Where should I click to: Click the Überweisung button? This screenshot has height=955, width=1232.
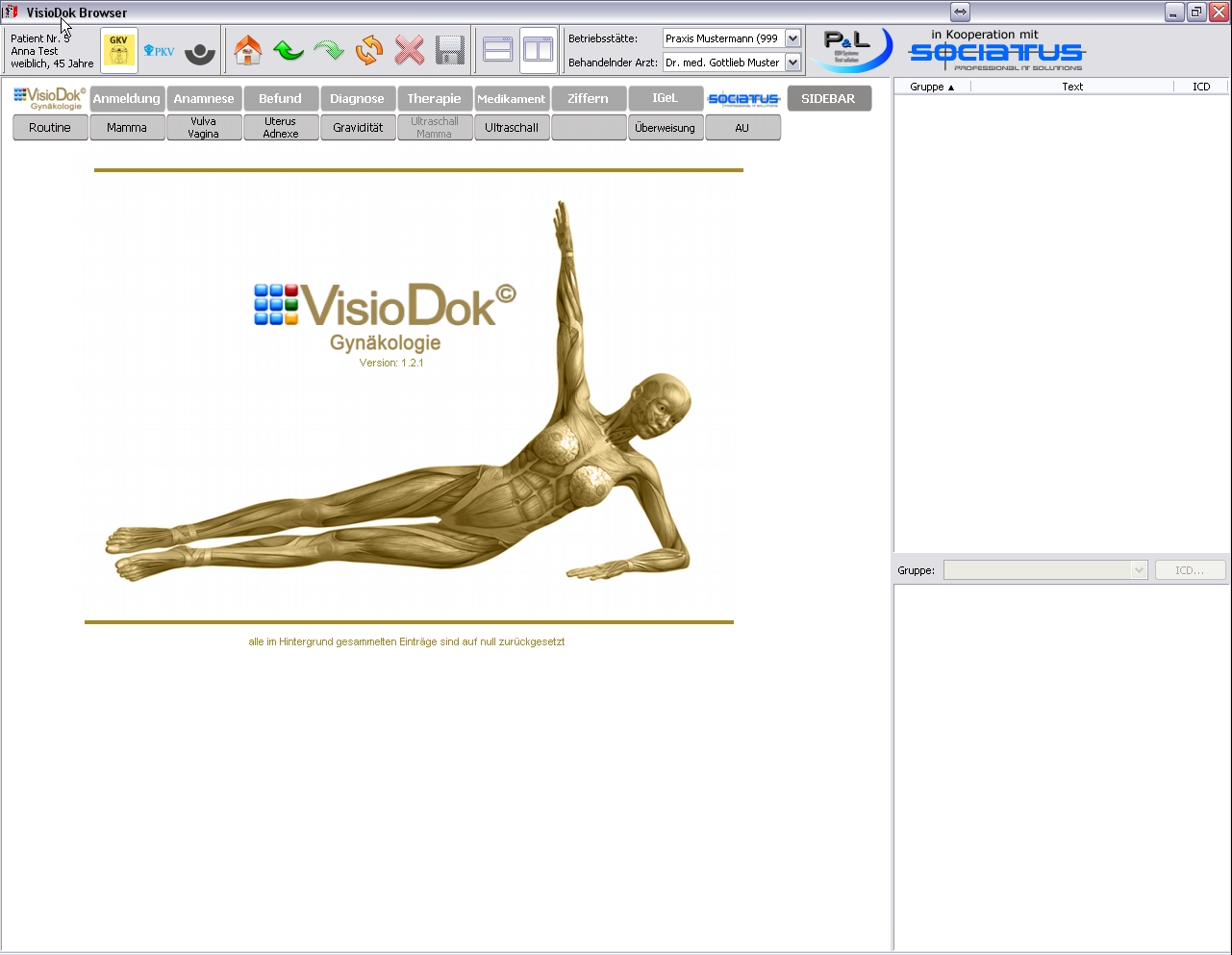pos(665,128)
